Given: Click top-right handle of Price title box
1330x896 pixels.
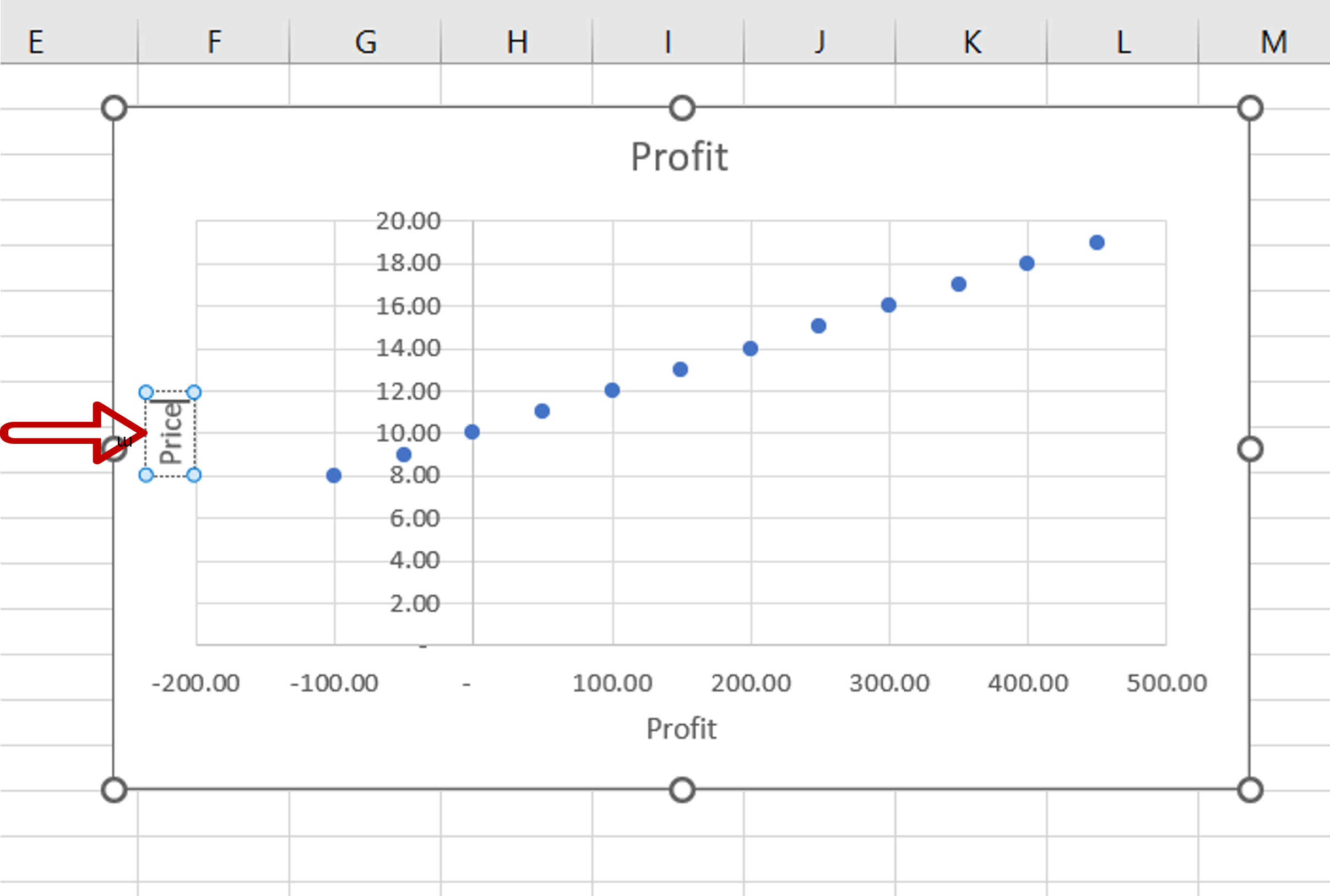Looking at the screenshot, I should pyautogui.click(x=194, y=392).
